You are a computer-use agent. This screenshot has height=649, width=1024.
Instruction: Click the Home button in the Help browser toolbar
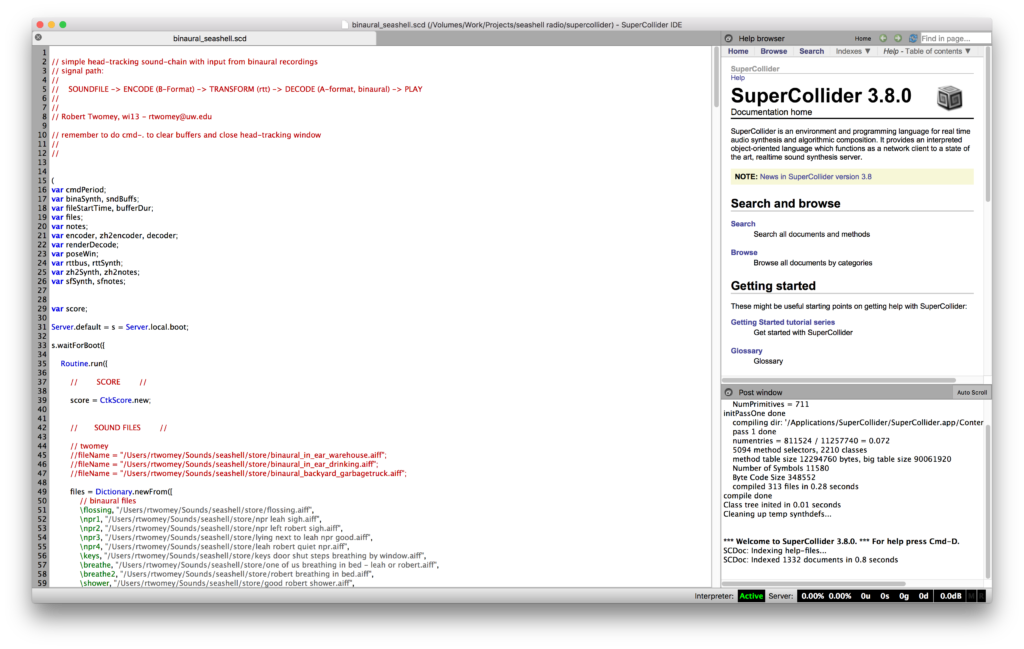(x=863, y=39)
